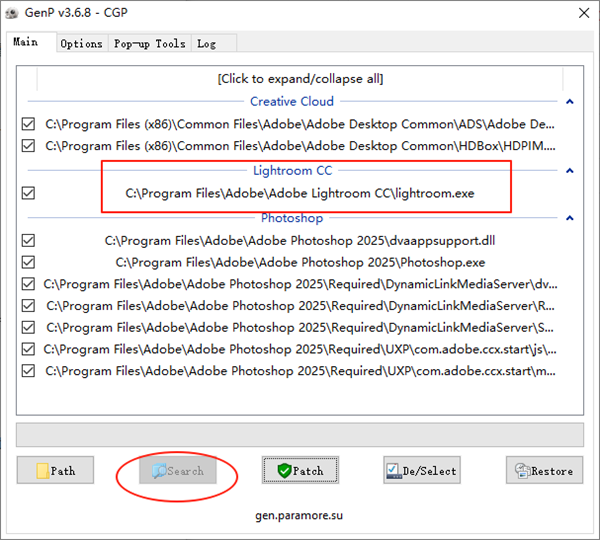This screenshot has width=600, height=540.
Task: Select the Photoshop group heading
Action: tap(292, 218)
